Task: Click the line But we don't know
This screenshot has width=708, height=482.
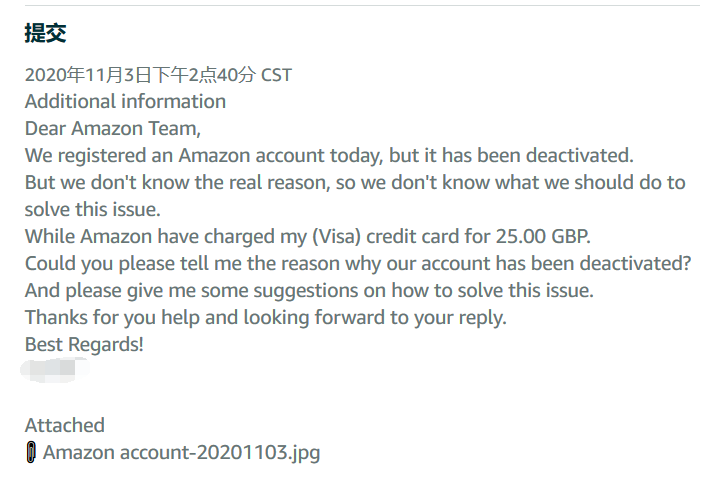Action: [x=355, y=183]
